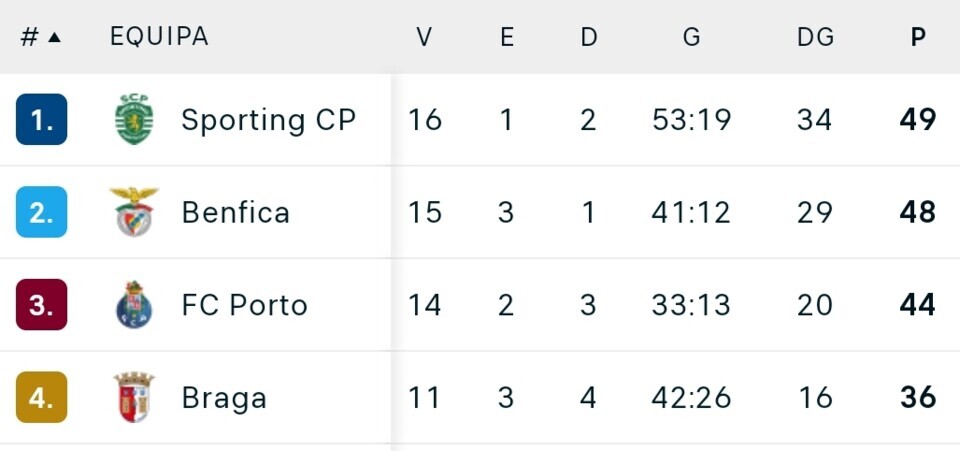960x451 pixels.
Task: Sort table by EQUIPA column
Action: click(159, 37)
